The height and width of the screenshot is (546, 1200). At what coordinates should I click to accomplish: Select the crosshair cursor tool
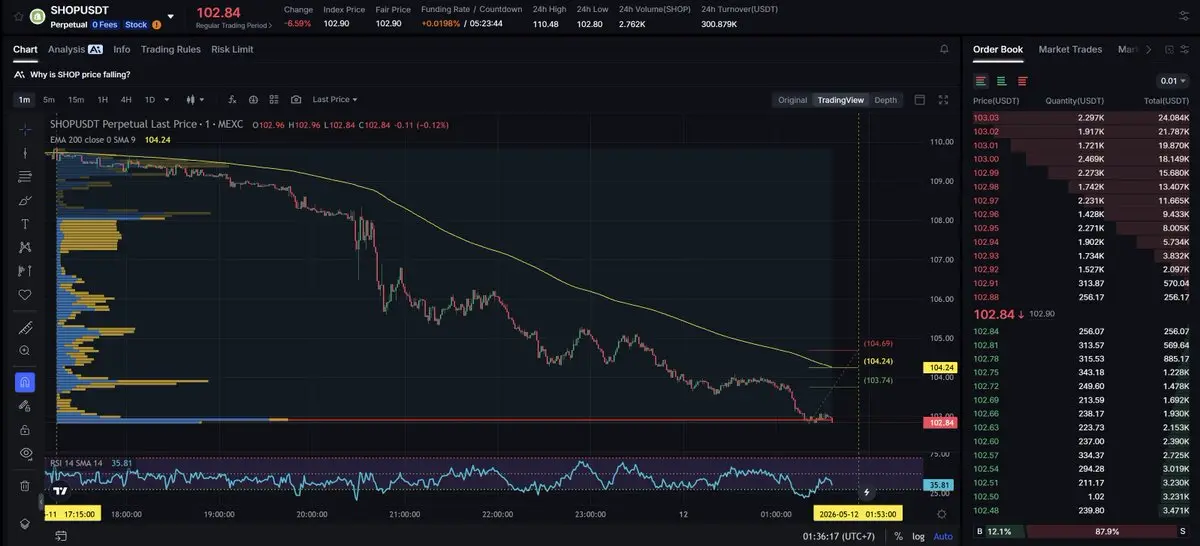tap(25, 129)
